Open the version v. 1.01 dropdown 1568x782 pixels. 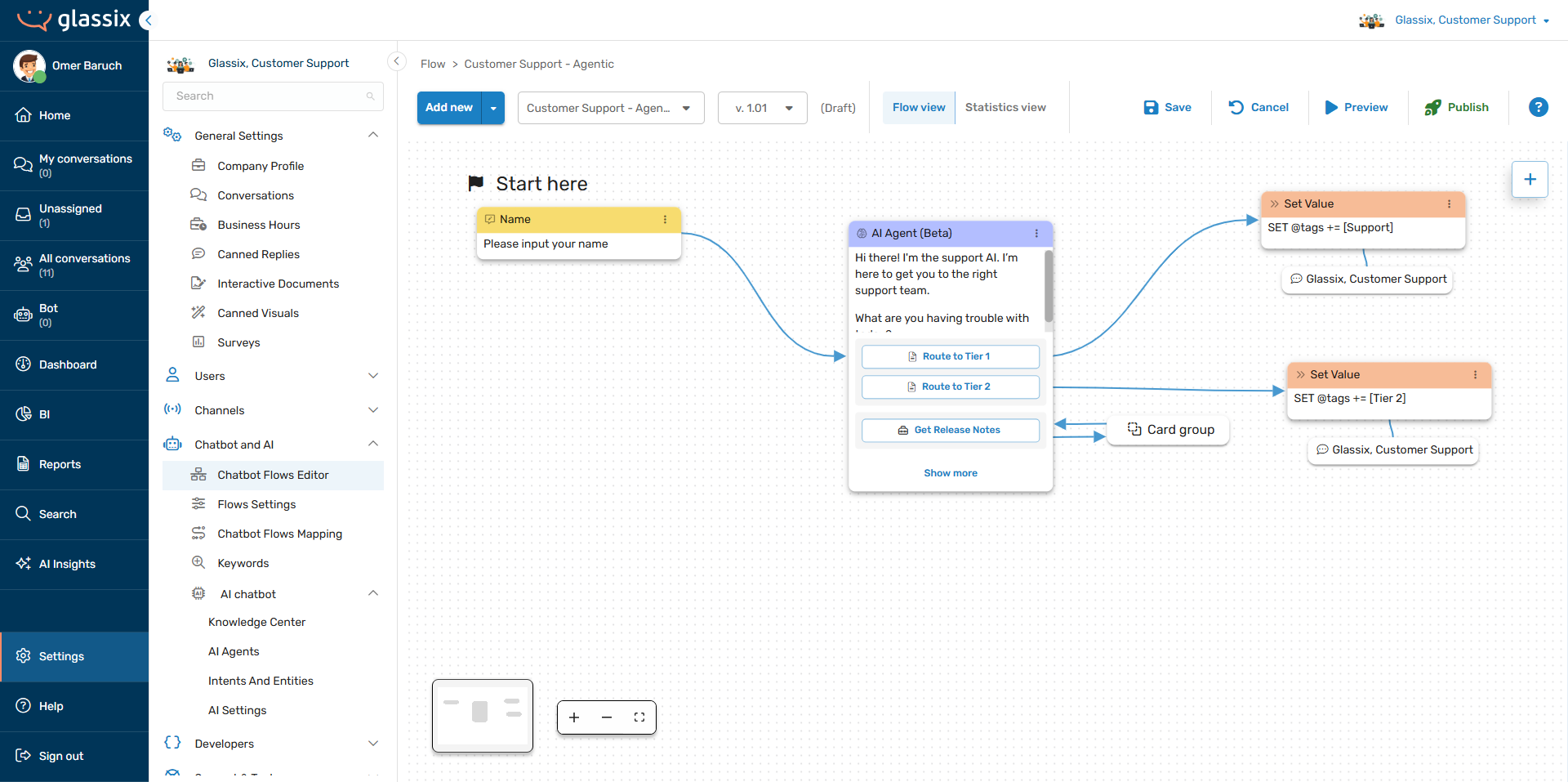click(x=763, y=108)
